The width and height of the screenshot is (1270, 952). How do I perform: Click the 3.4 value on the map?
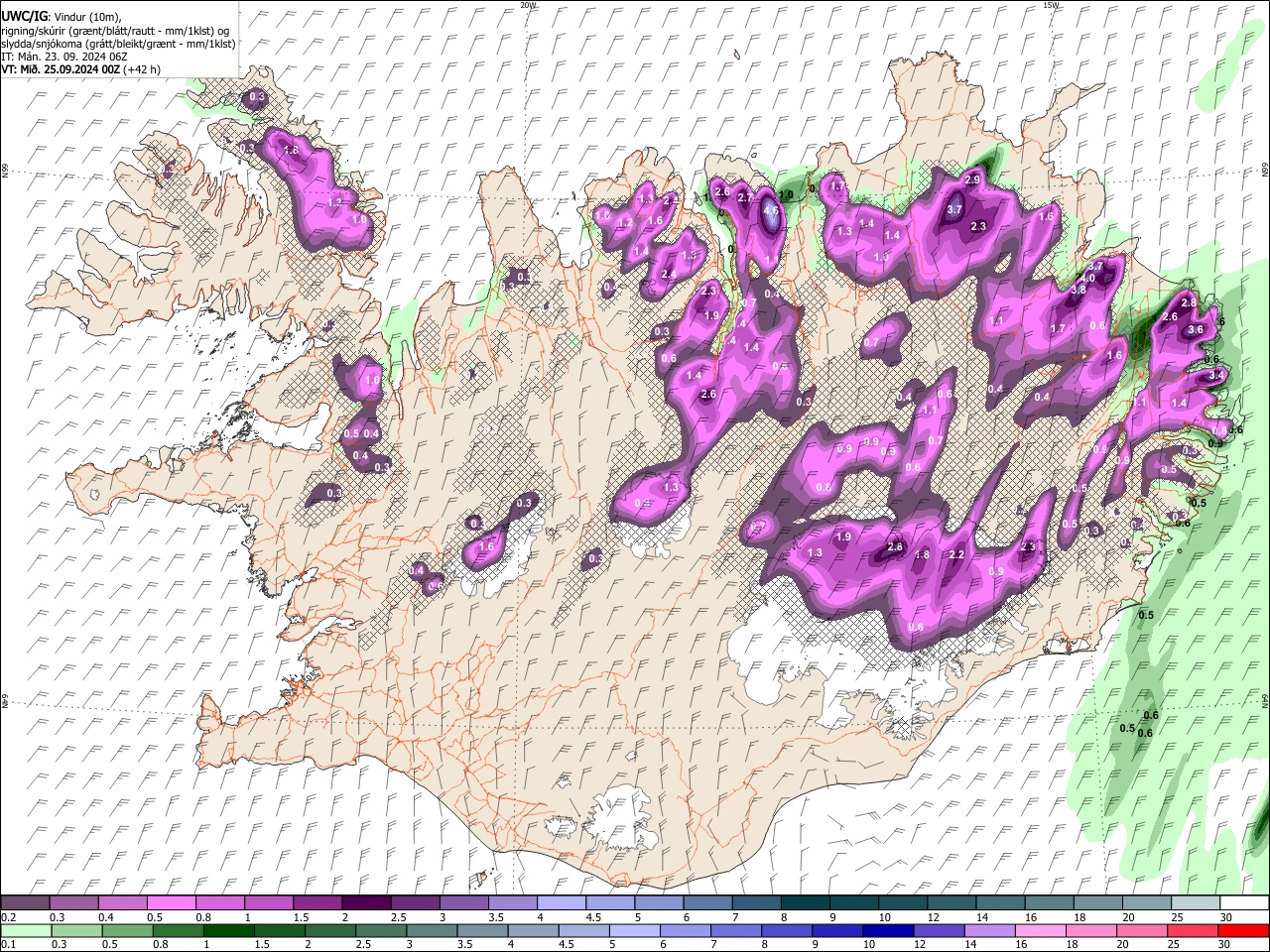[x=1217, y=376]
